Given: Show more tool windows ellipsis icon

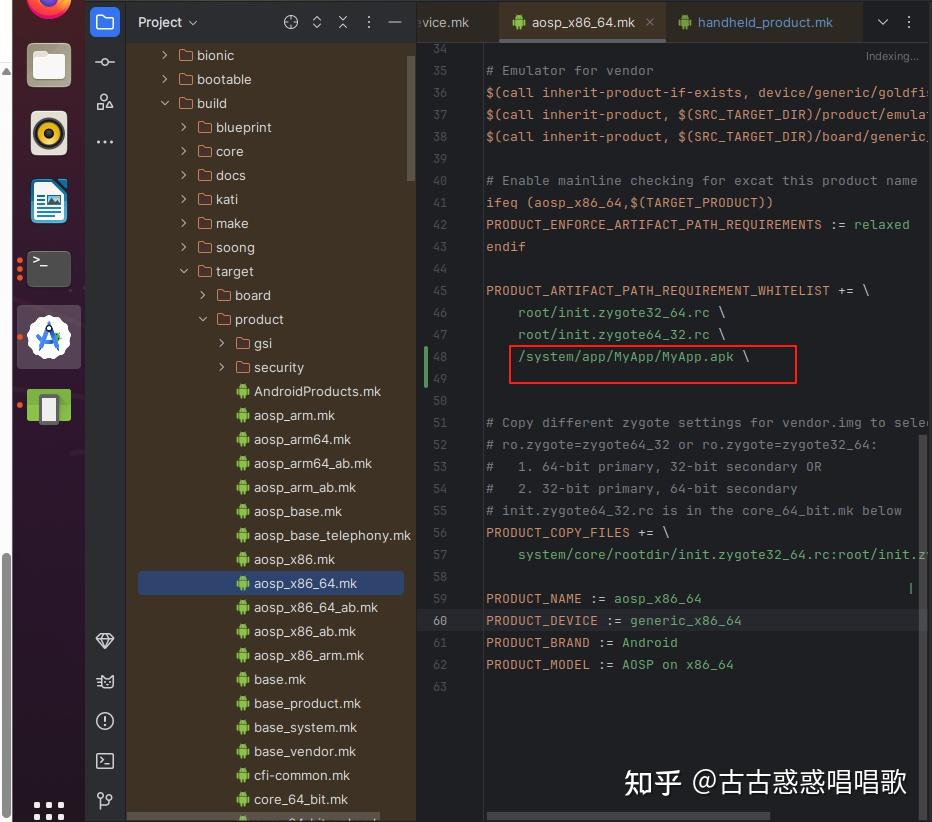Looking at the screenshot, I should [105, 141].
